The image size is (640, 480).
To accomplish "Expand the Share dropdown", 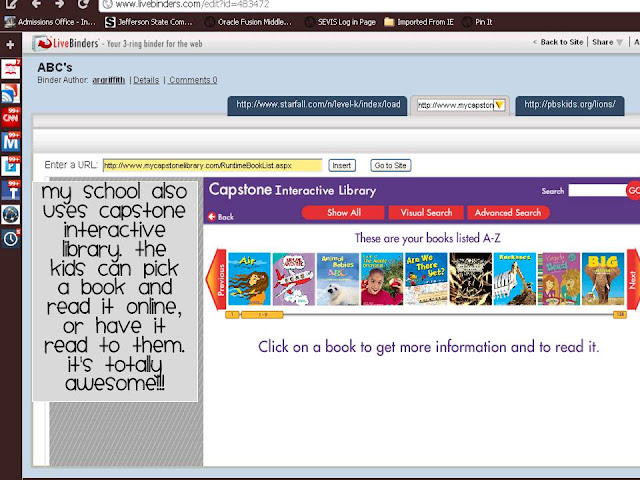I will [x=607, y=42].
